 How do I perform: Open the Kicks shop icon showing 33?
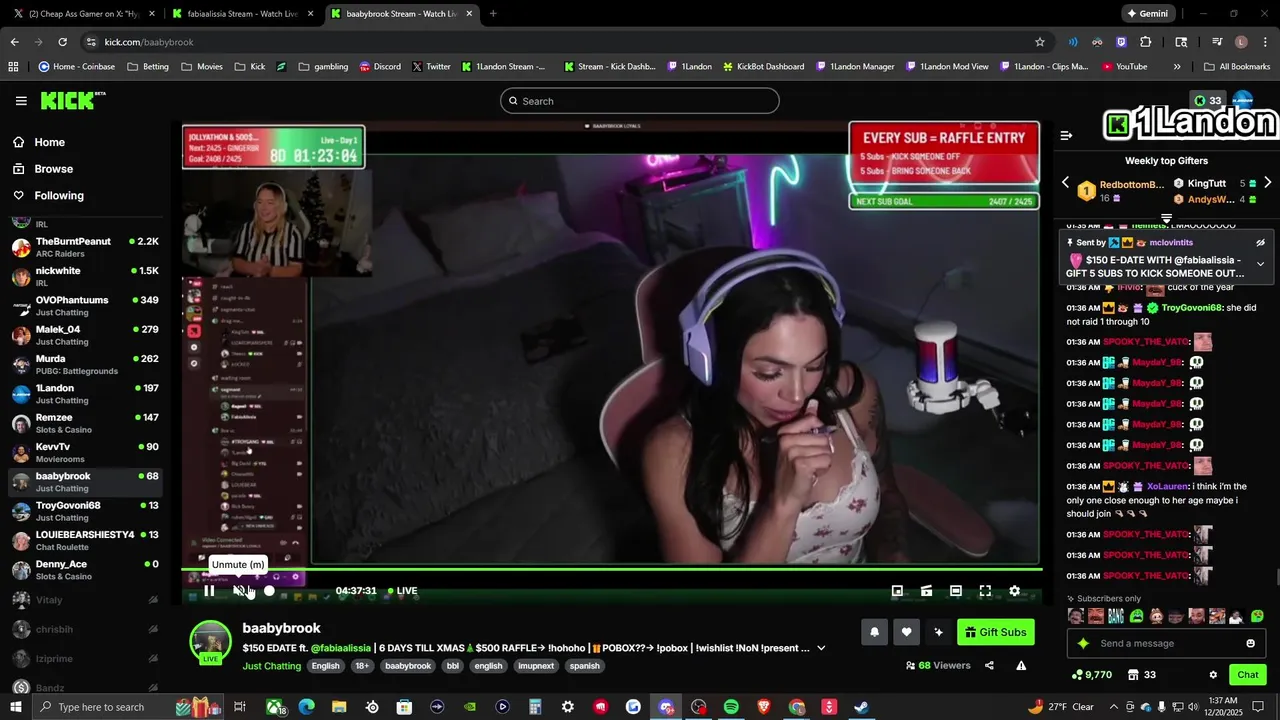(x=1141, y=675)
